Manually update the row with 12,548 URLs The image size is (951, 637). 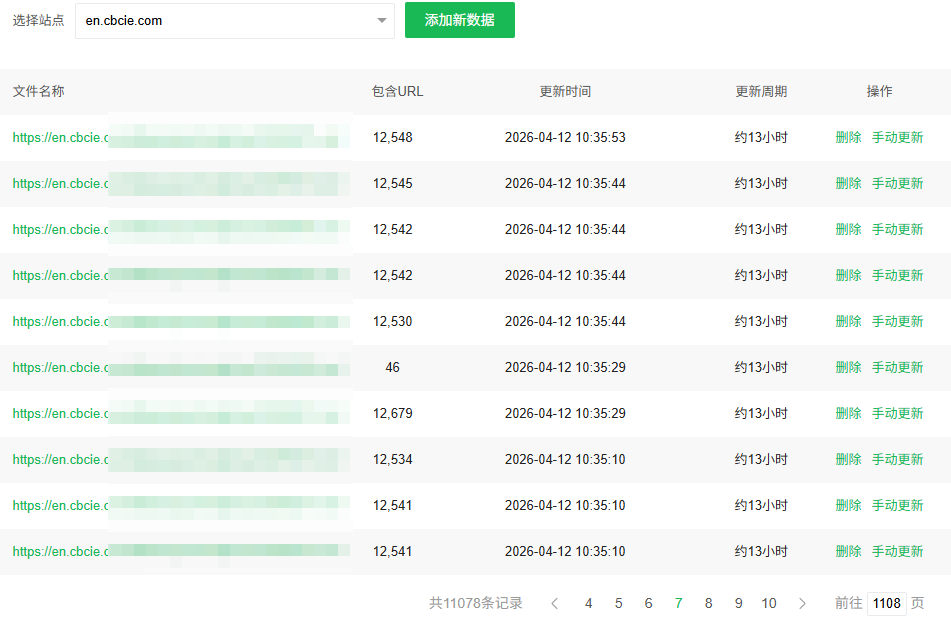tap(898, 138)
